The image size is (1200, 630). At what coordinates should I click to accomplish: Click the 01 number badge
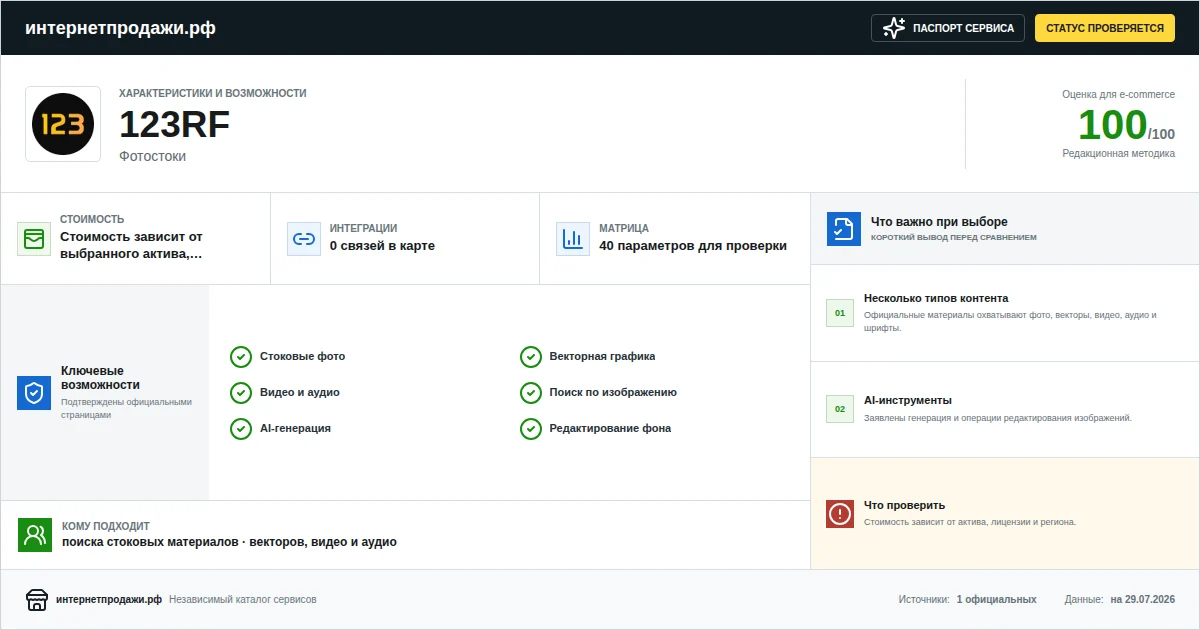[x=840, y=313]
